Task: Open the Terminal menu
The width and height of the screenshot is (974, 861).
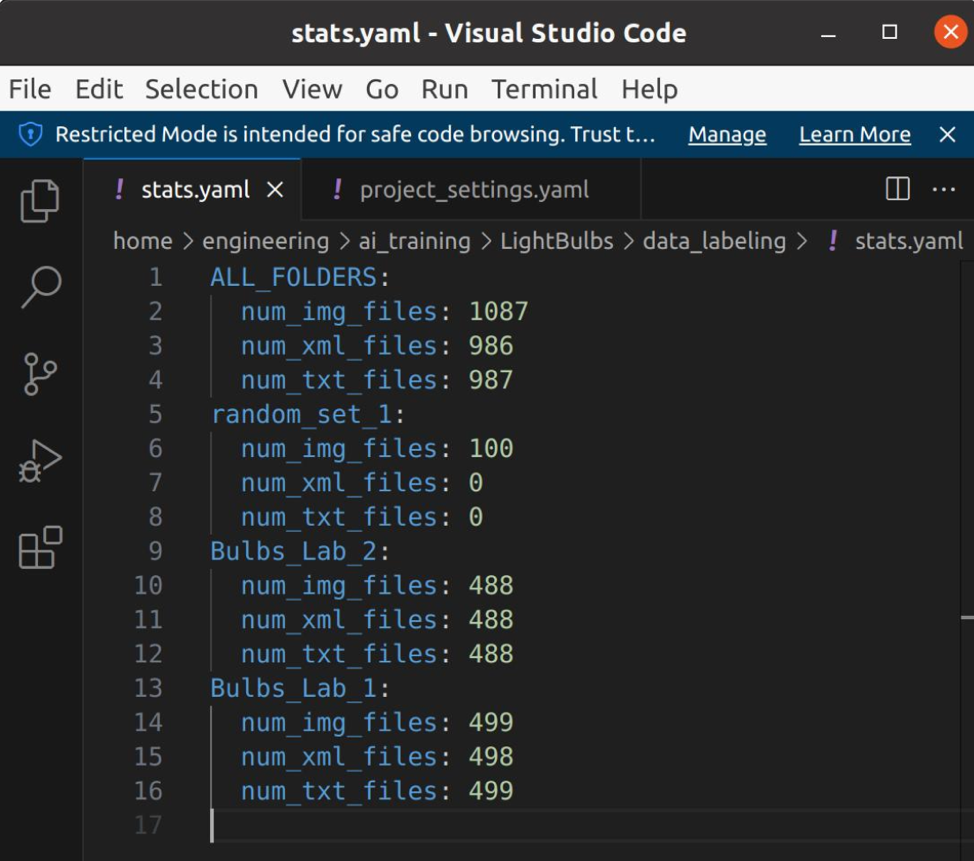Action: click(544, 89)
